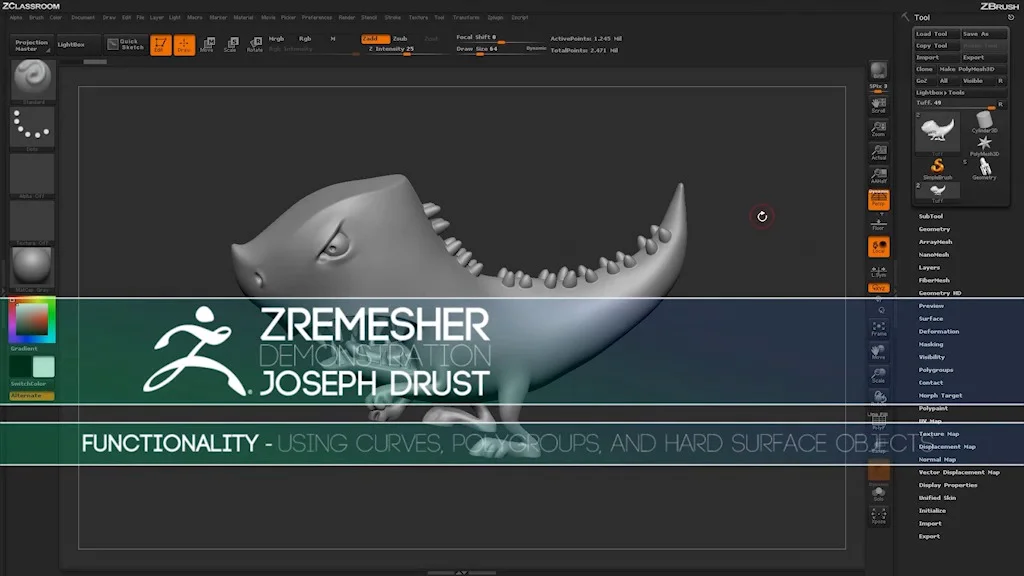The width and height of the screenshot is (1024, 576).
Task: Expand the Layers section
Action: click(x=929, y=267)
